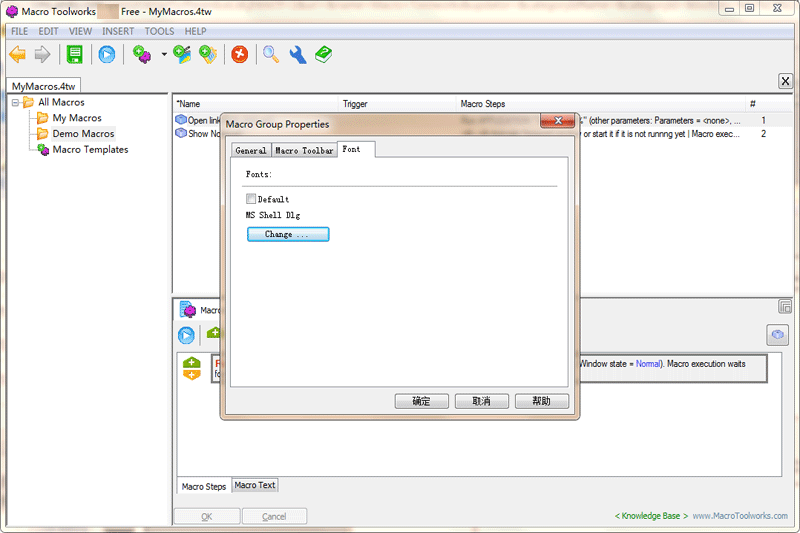This screenshot has width=800, height=533.
Task: Switch to Macro Toolbar tab in dialog
Action: click(304, 150)
